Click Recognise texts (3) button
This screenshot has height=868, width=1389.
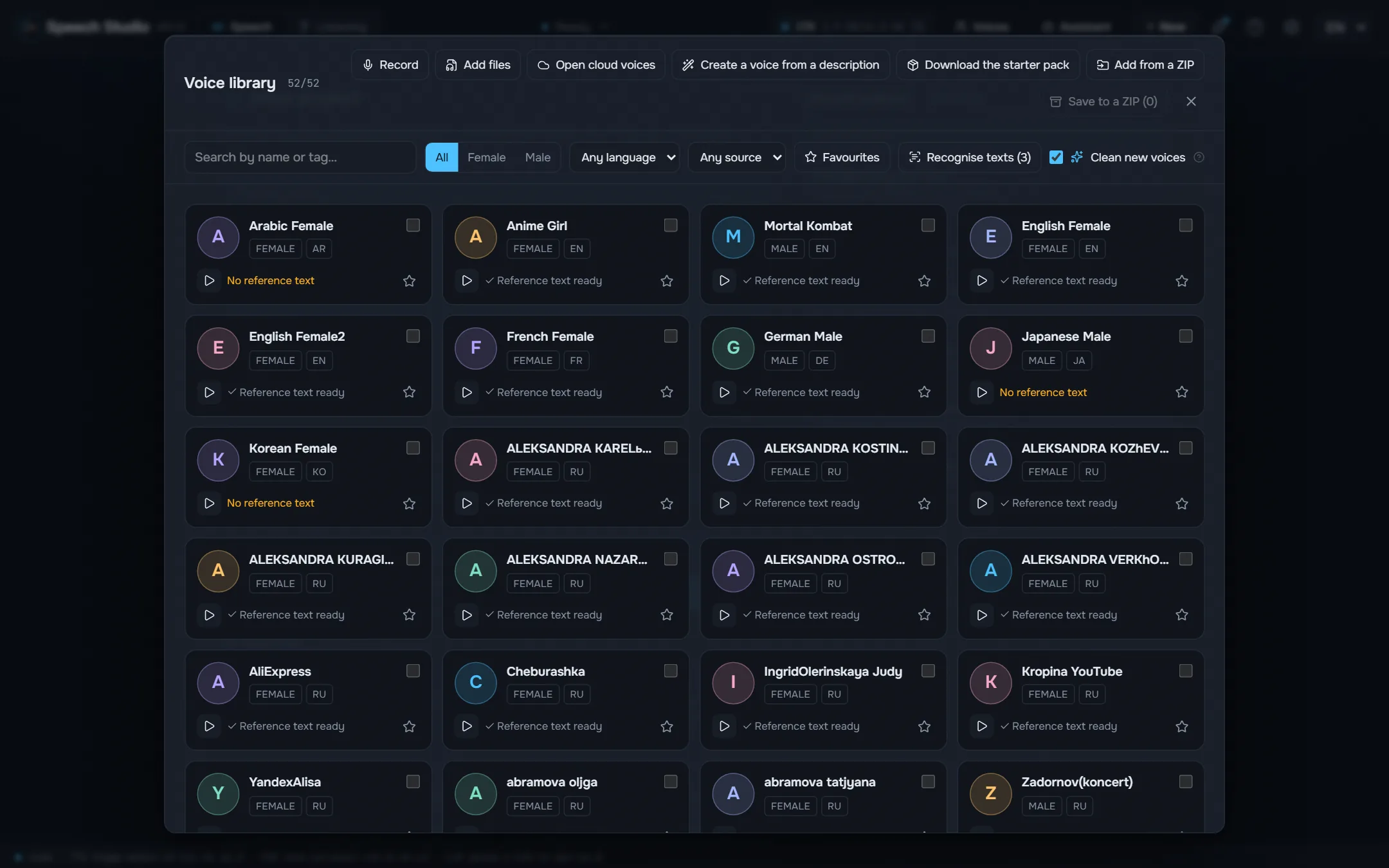(x=970, y=158)
